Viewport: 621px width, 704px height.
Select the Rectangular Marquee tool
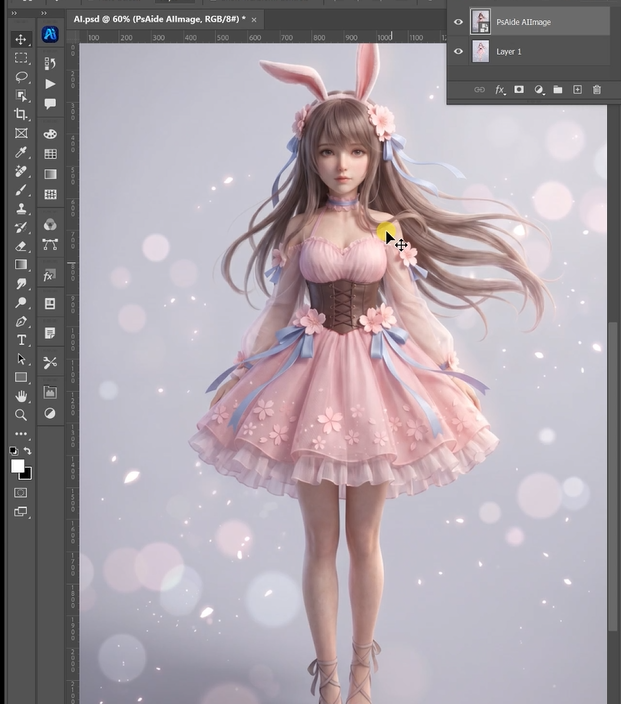tap(21, 58)
